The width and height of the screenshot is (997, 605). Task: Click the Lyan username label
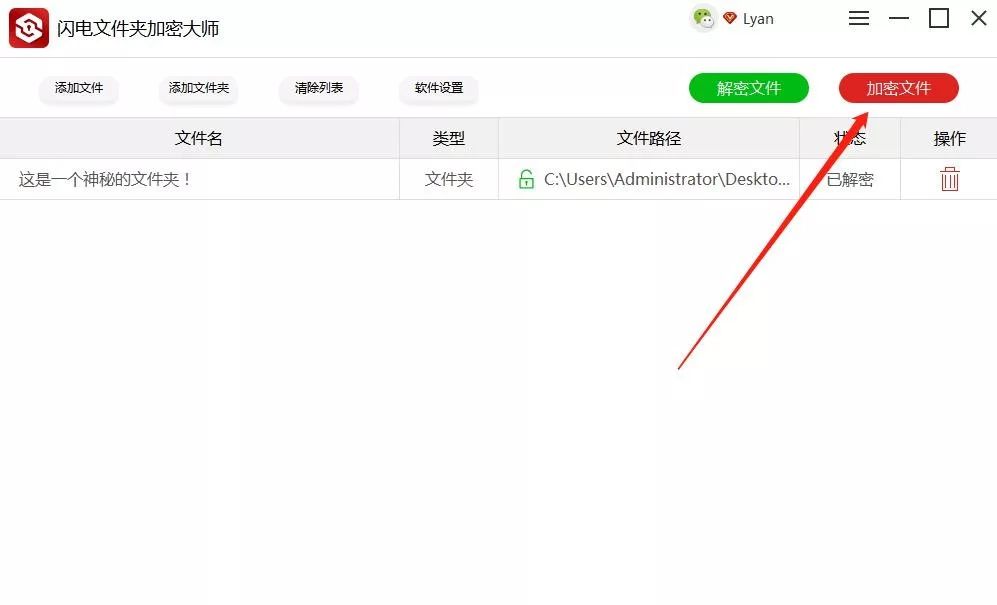pyautogui.click(x=758, y=19)
